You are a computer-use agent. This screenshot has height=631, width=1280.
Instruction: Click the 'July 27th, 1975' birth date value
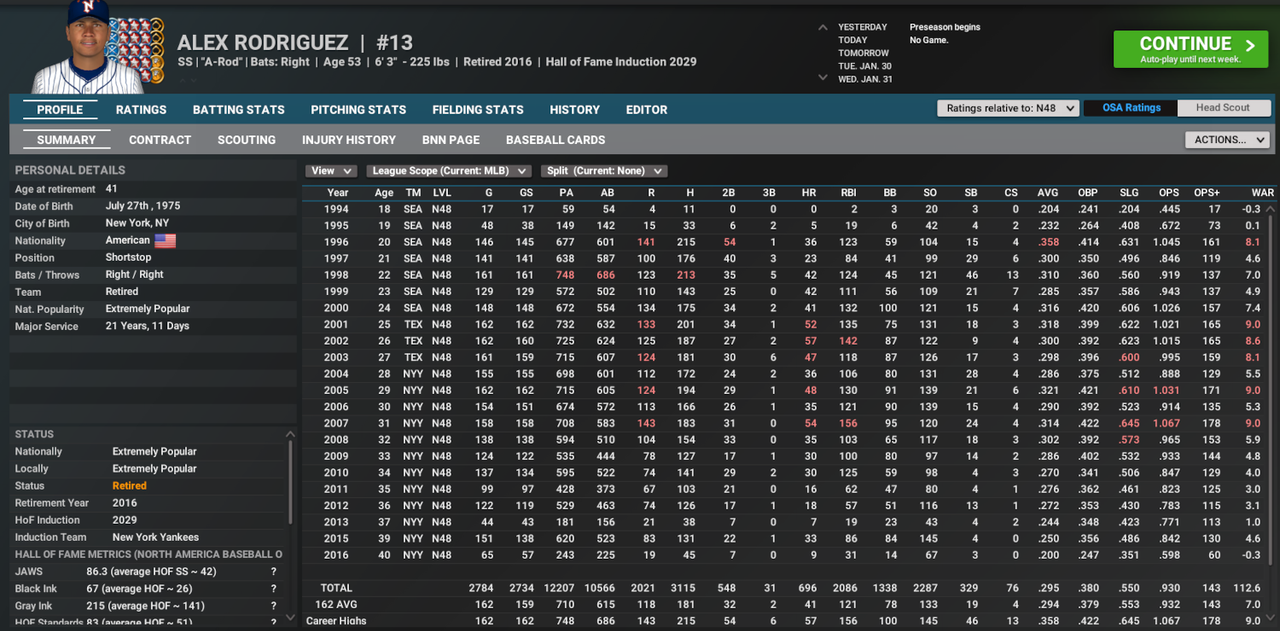pyautogui.click(x=143, y=206)
